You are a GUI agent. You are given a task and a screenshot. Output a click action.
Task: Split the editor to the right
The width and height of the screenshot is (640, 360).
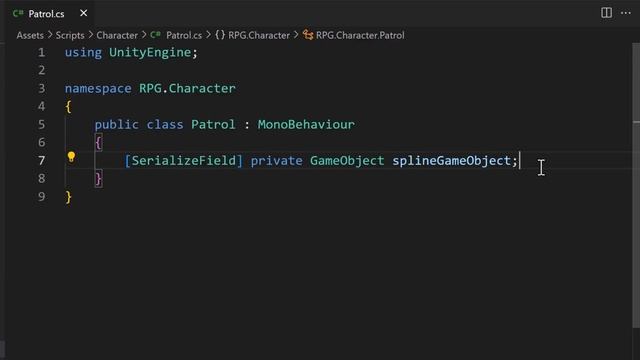606,13
